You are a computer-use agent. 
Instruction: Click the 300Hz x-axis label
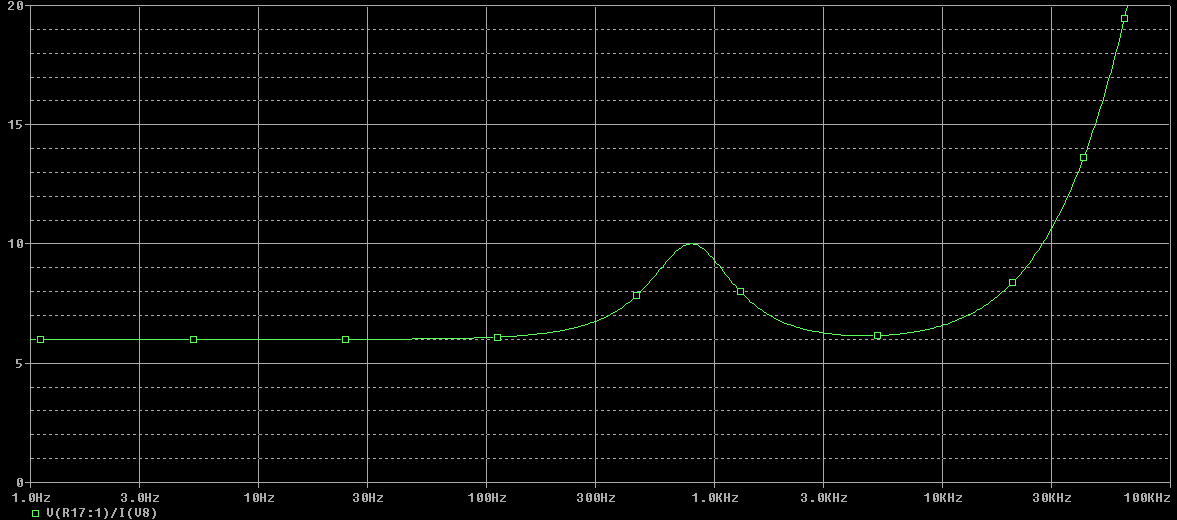click(x=595, y=497)
